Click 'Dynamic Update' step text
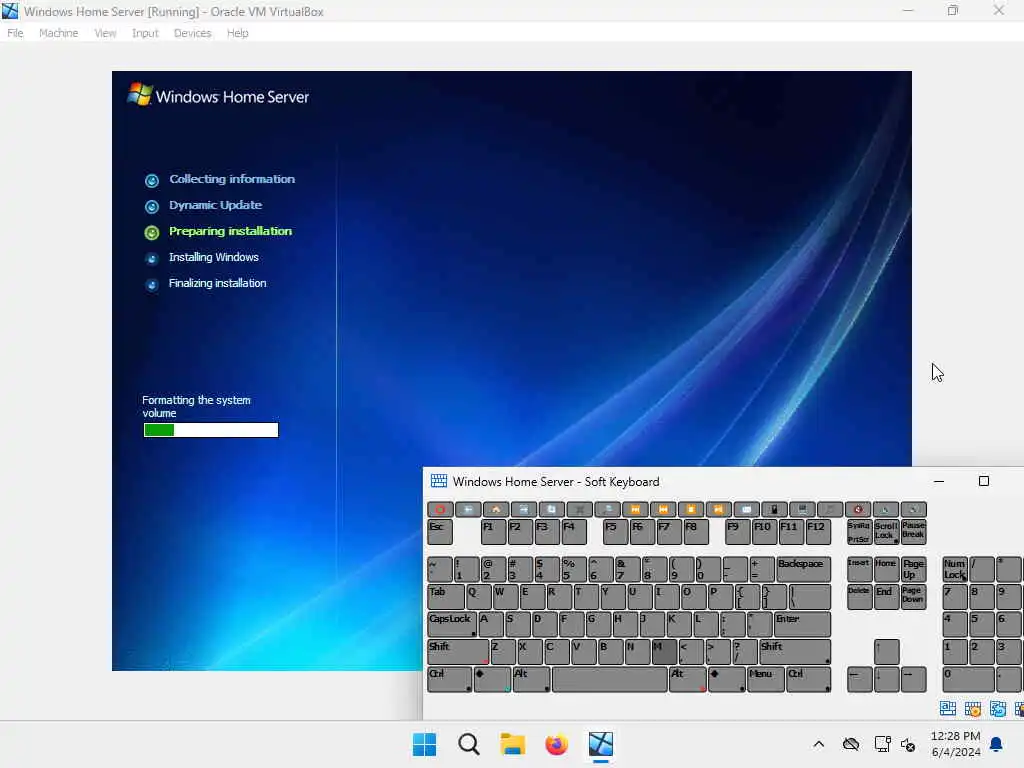This screenshot has height=768, width=1024. 216,205
